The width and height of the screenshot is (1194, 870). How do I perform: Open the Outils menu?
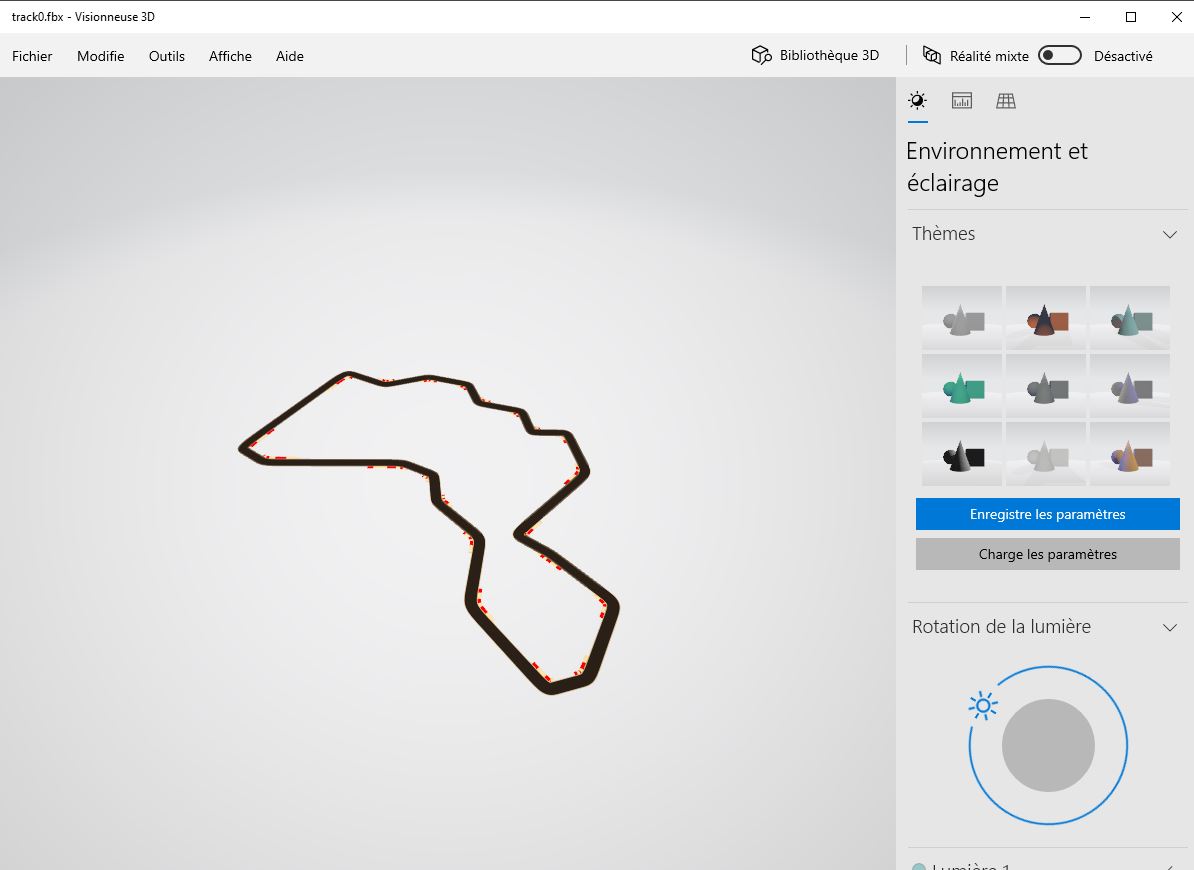point(167,56)
